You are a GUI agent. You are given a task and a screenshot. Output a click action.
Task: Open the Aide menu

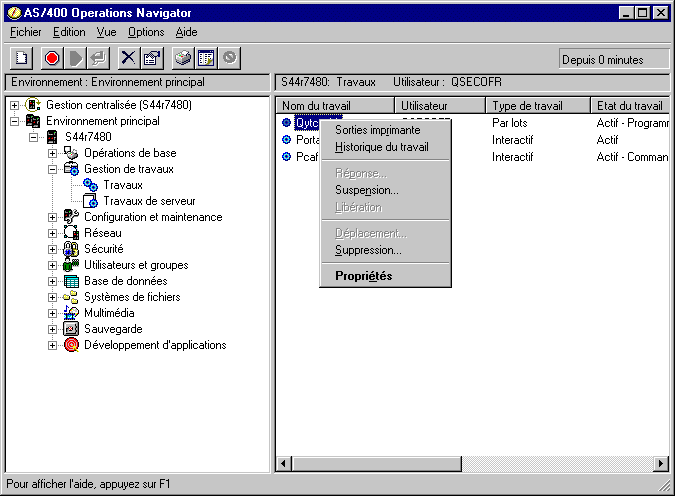coord(186,32)
